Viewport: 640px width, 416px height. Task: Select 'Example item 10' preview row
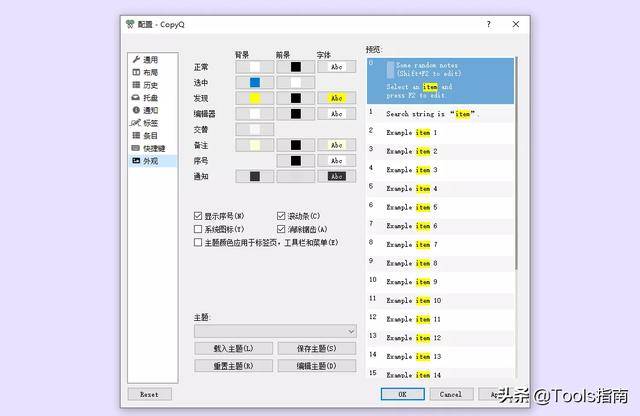[x=440, y=300]
